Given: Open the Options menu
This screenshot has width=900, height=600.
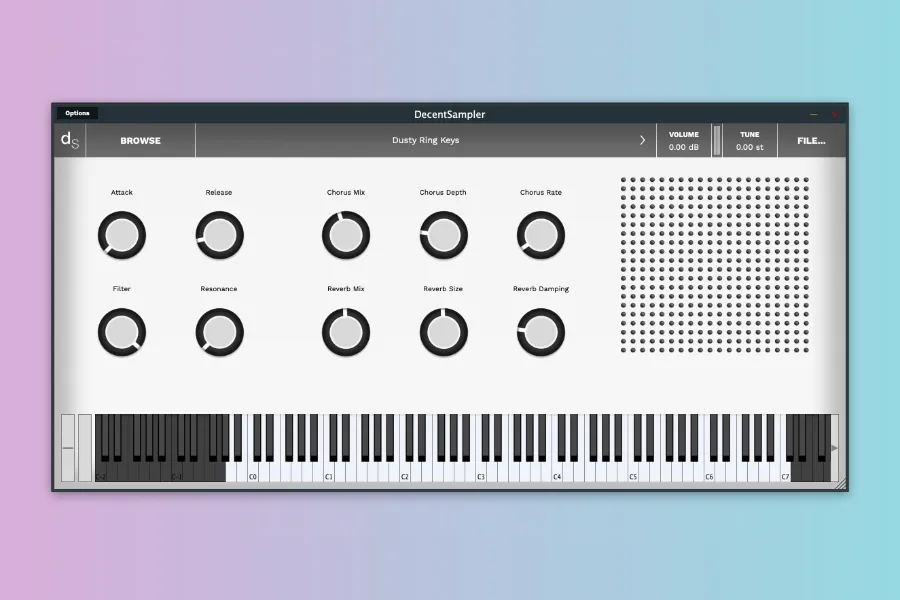Looking at the screenshot, I should click(77, 113).
